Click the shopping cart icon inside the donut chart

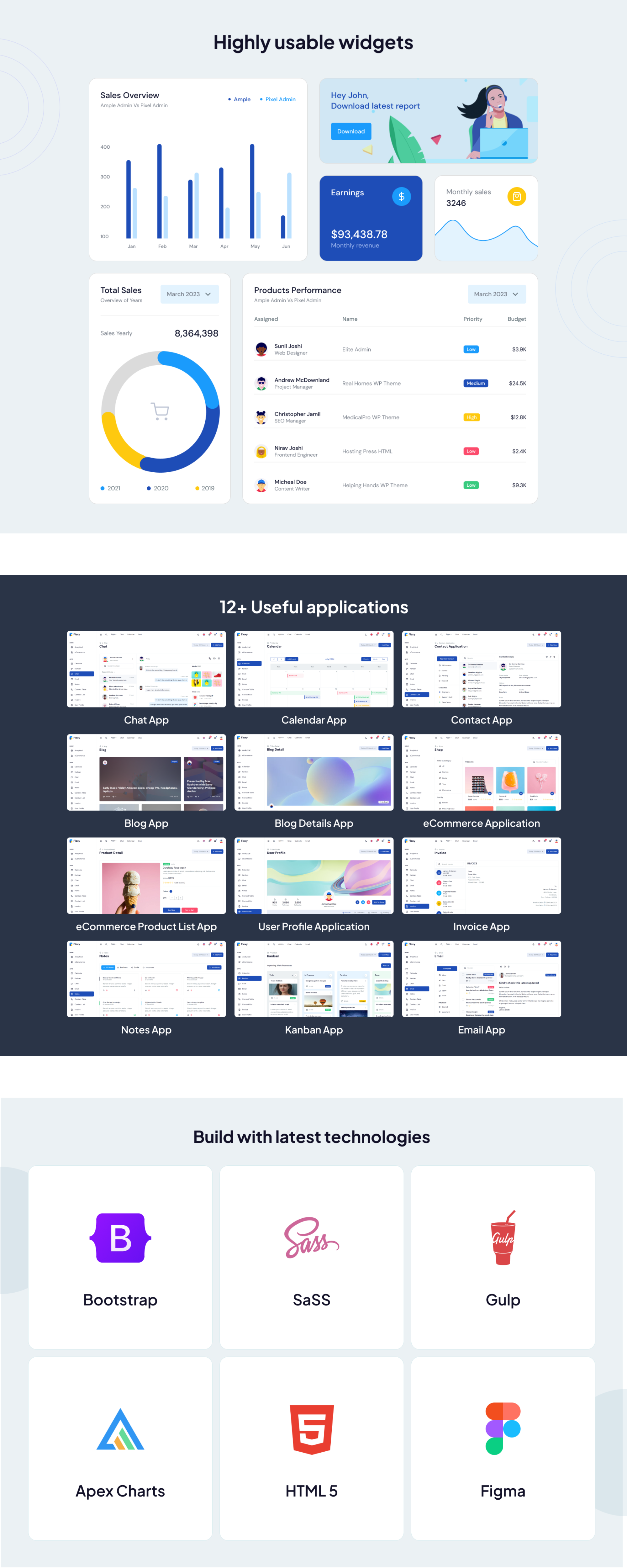coord(160,411)
